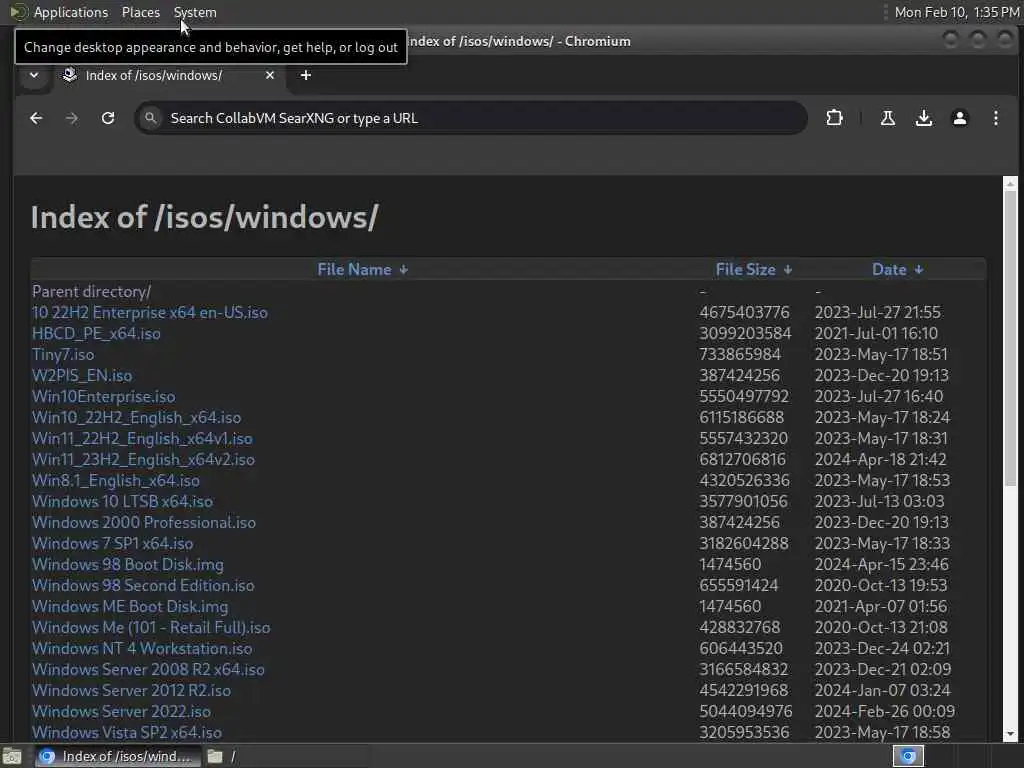Screen dimensions: 1024x768
Task: Show the Downloads icon panel
Action: point(923,118)
